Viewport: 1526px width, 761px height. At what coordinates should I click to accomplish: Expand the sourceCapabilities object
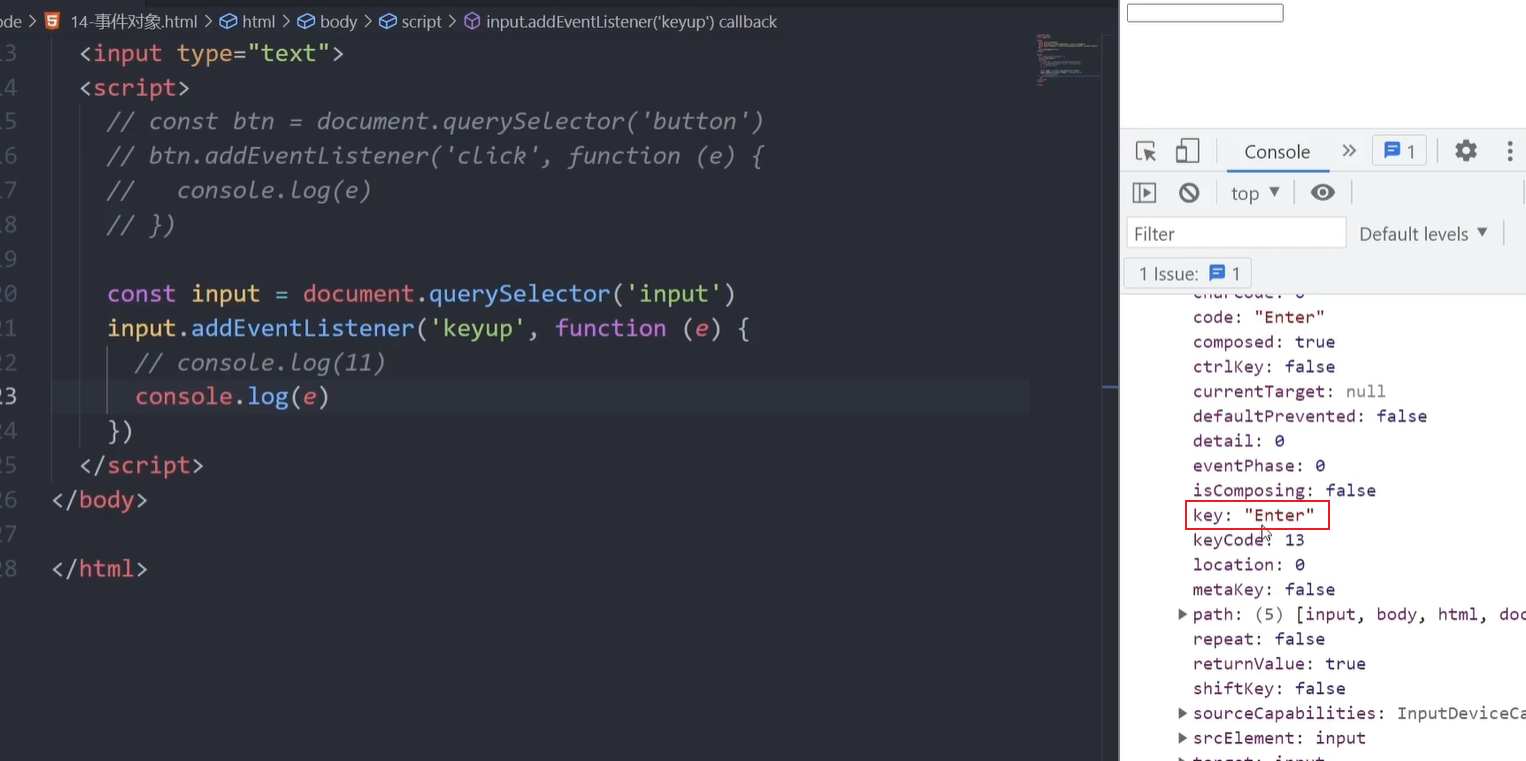click(x=1183, y=713)
